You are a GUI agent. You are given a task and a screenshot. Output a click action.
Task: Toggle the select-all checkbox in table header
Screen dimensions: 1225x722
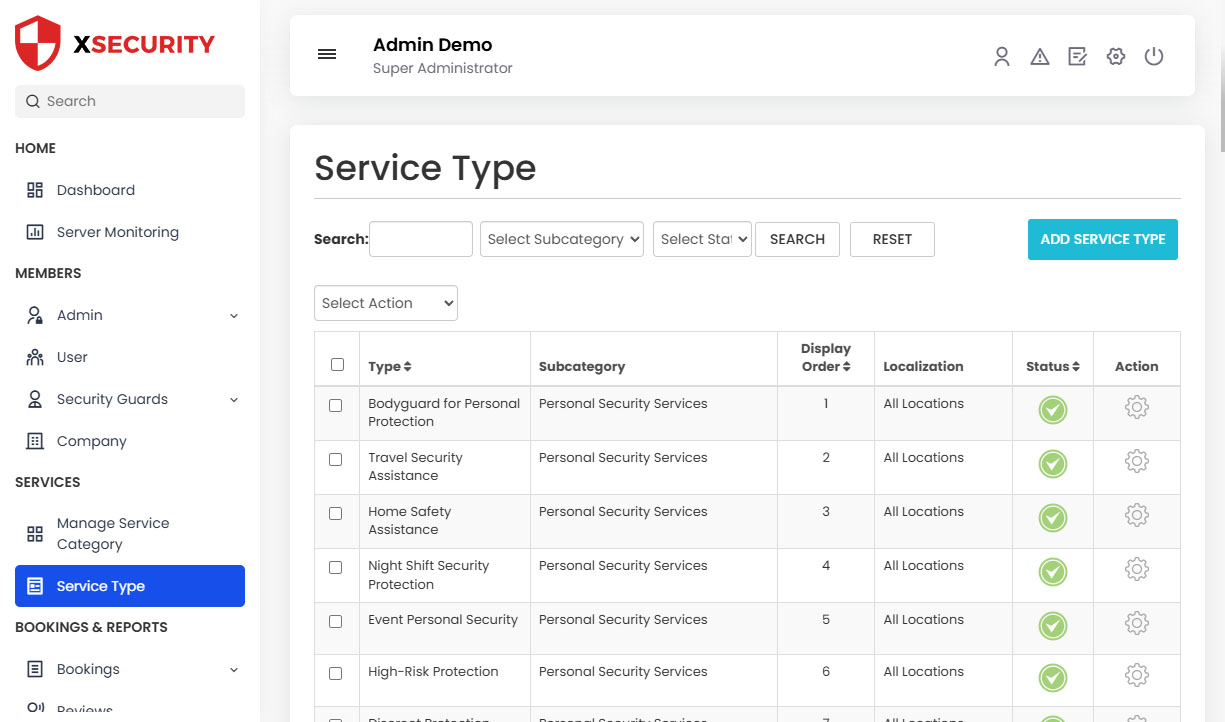[x=337, y=365]
